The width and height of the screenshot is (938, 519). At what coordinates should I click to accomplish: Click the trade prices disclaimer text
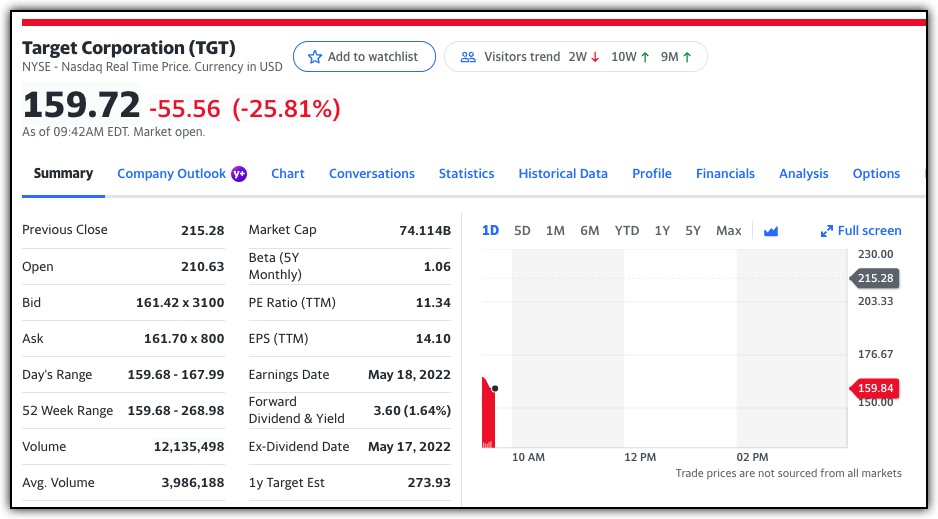pyautogui.click(x=788, y=474)
